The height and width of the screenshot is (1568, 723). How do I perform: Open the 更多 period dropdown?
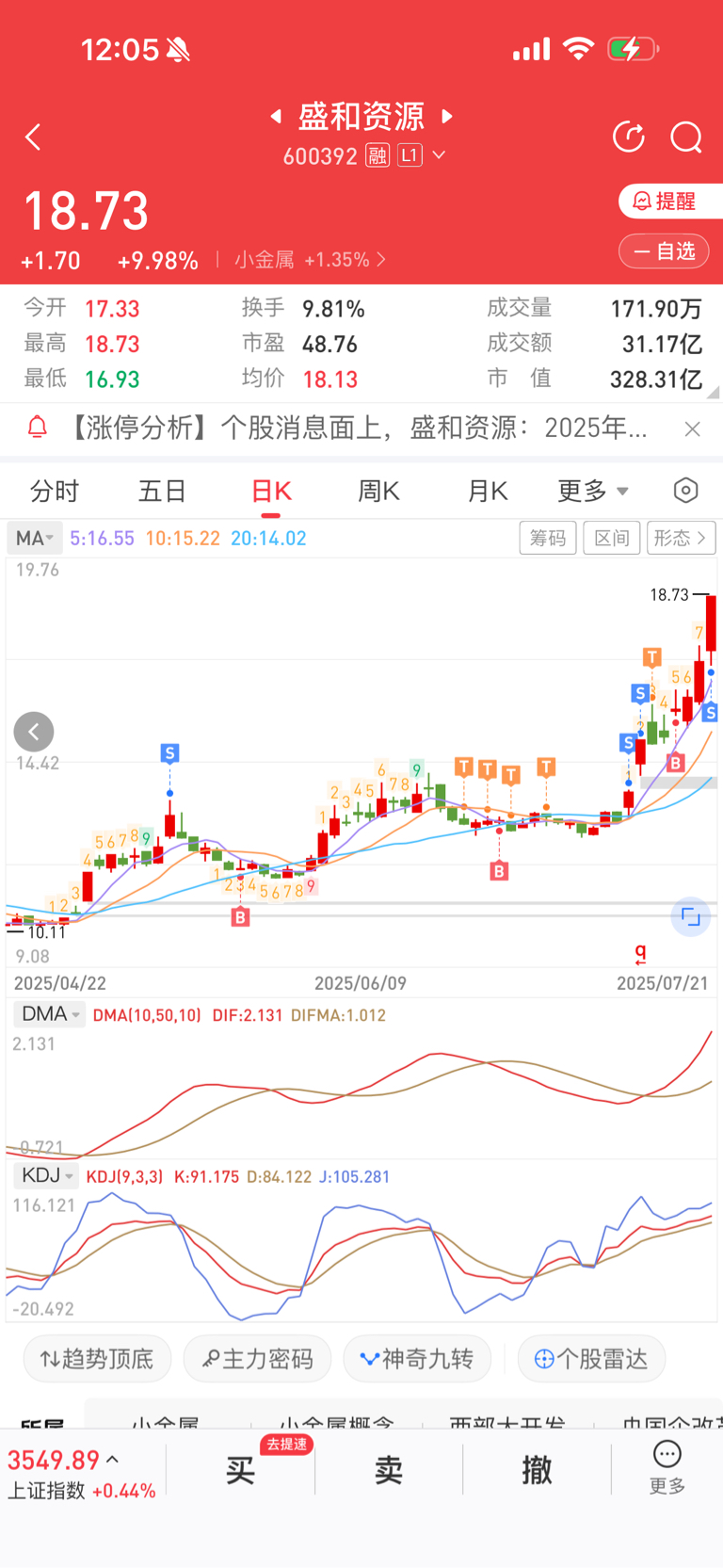point(593,491)
